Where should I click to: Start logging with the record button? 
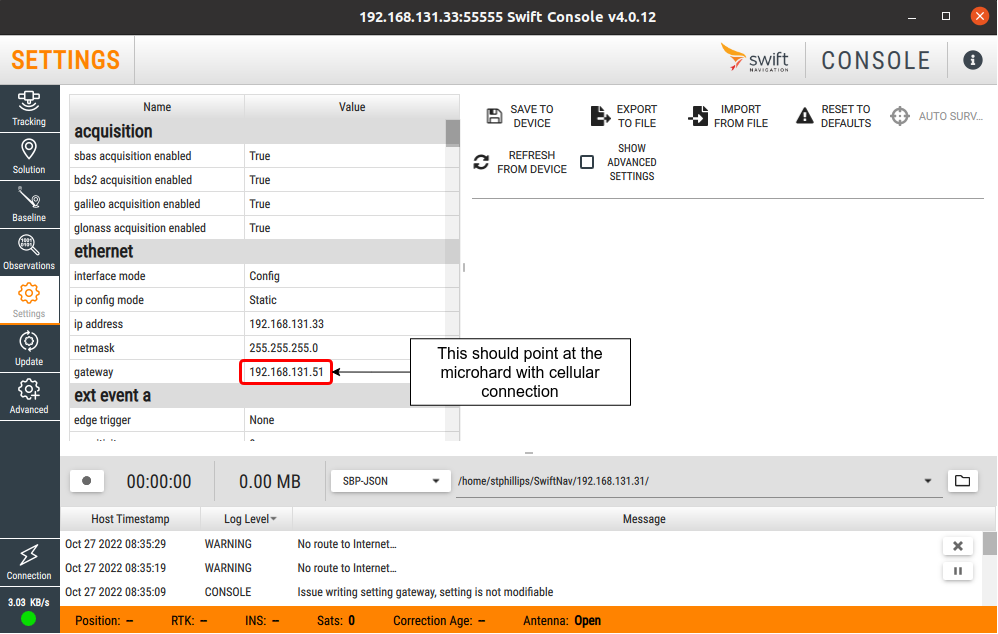point(87,481)
